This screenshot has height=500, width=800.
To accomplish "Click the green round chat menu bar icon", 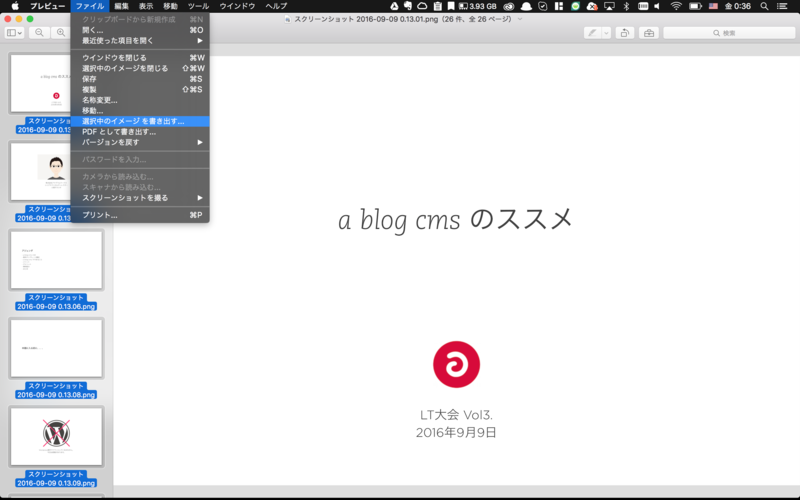I will click(575, 6).
